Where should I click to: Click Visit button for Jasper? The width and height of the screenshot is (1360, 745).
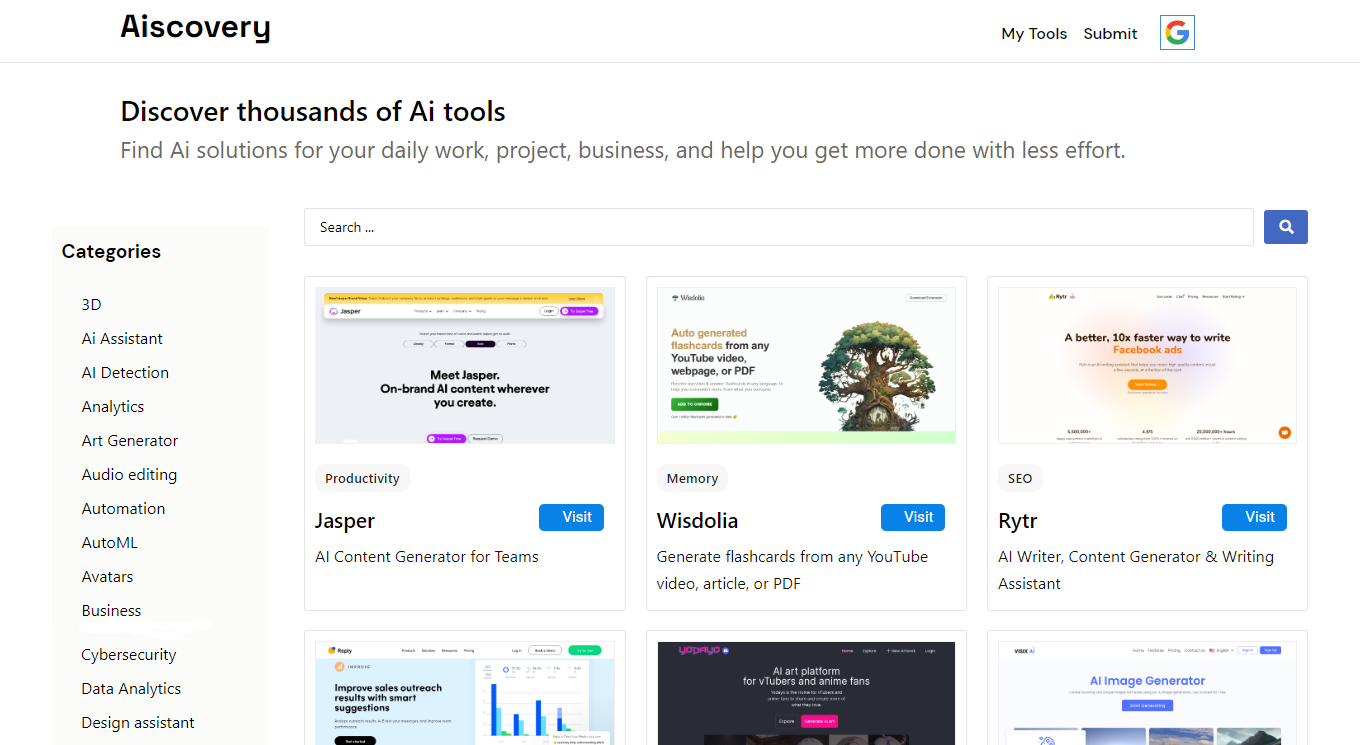[571, 517]
